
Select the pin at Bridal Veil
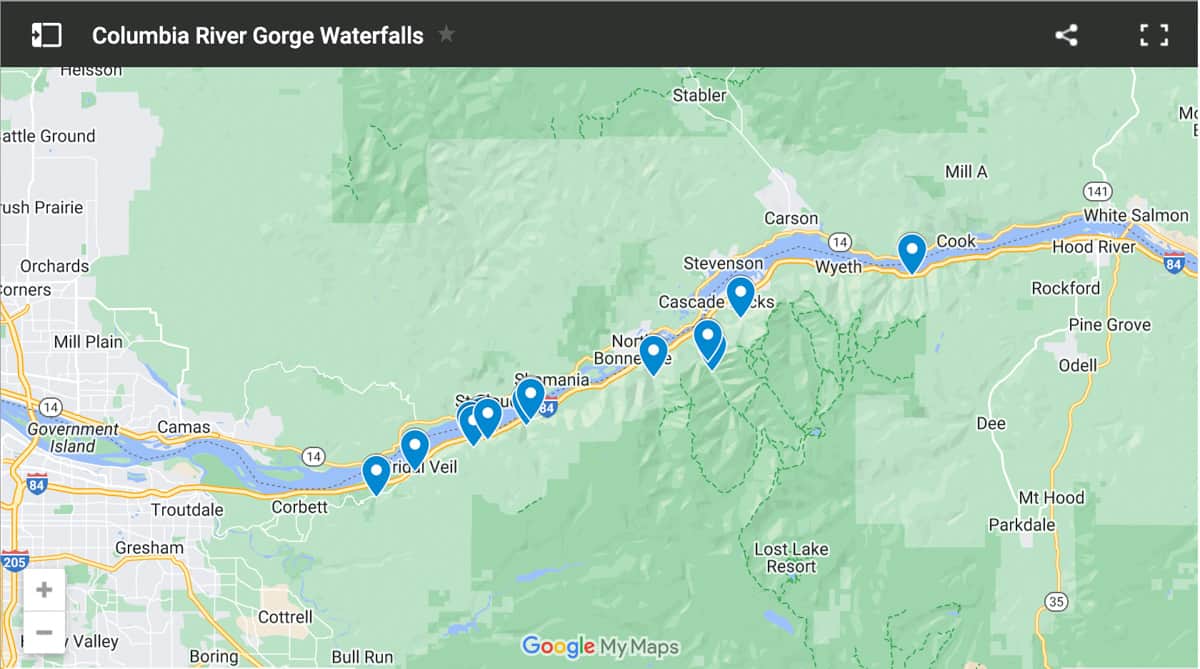(415, 449)
